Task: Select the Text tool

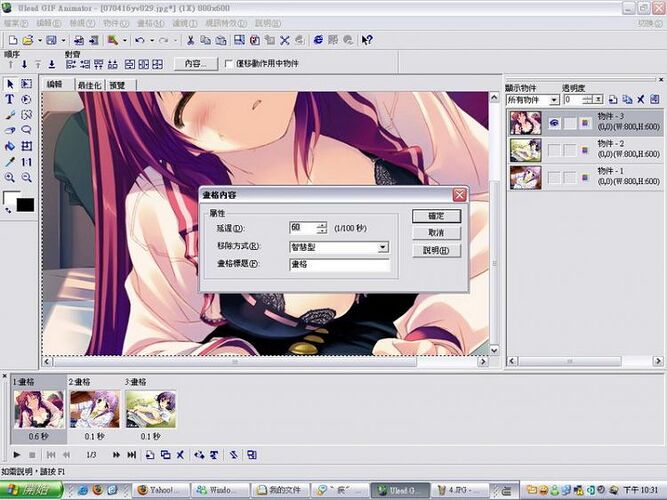Action: point(10,99)
